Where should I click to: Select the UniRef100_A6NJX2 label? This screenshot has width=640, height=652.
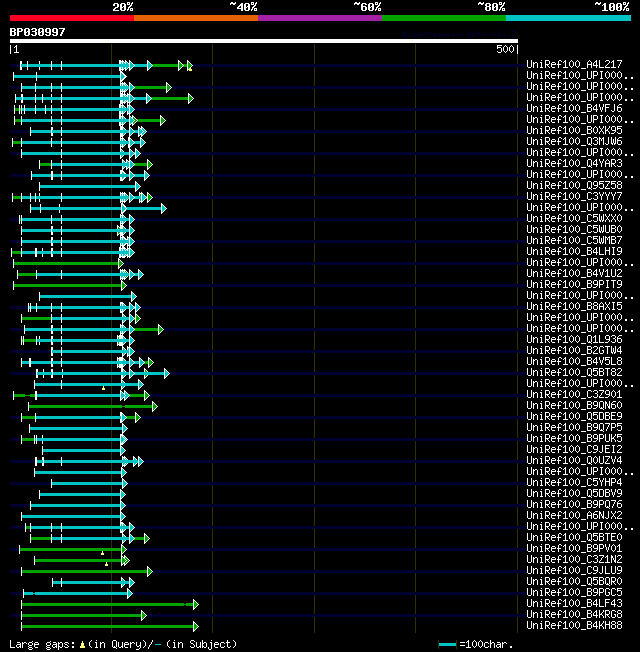pos(574,516)
